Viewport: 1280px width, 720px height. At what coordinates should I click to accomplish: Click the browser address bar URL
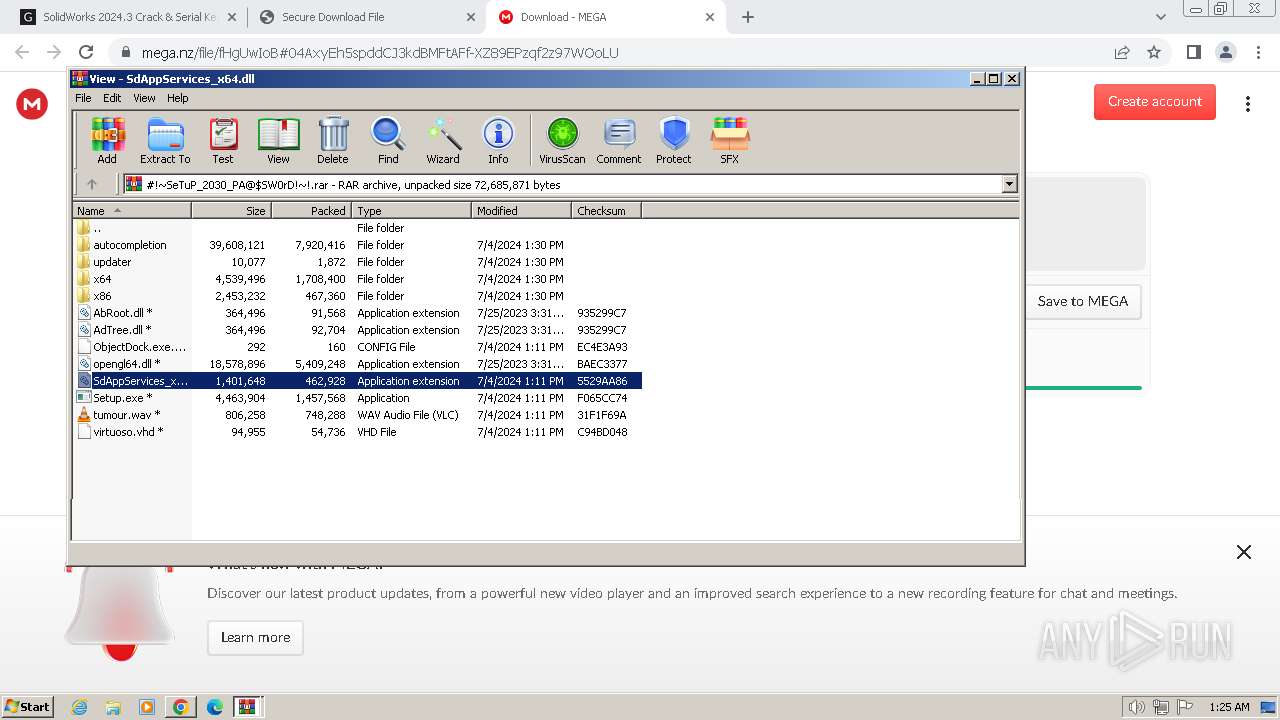[x=380, y=52]
